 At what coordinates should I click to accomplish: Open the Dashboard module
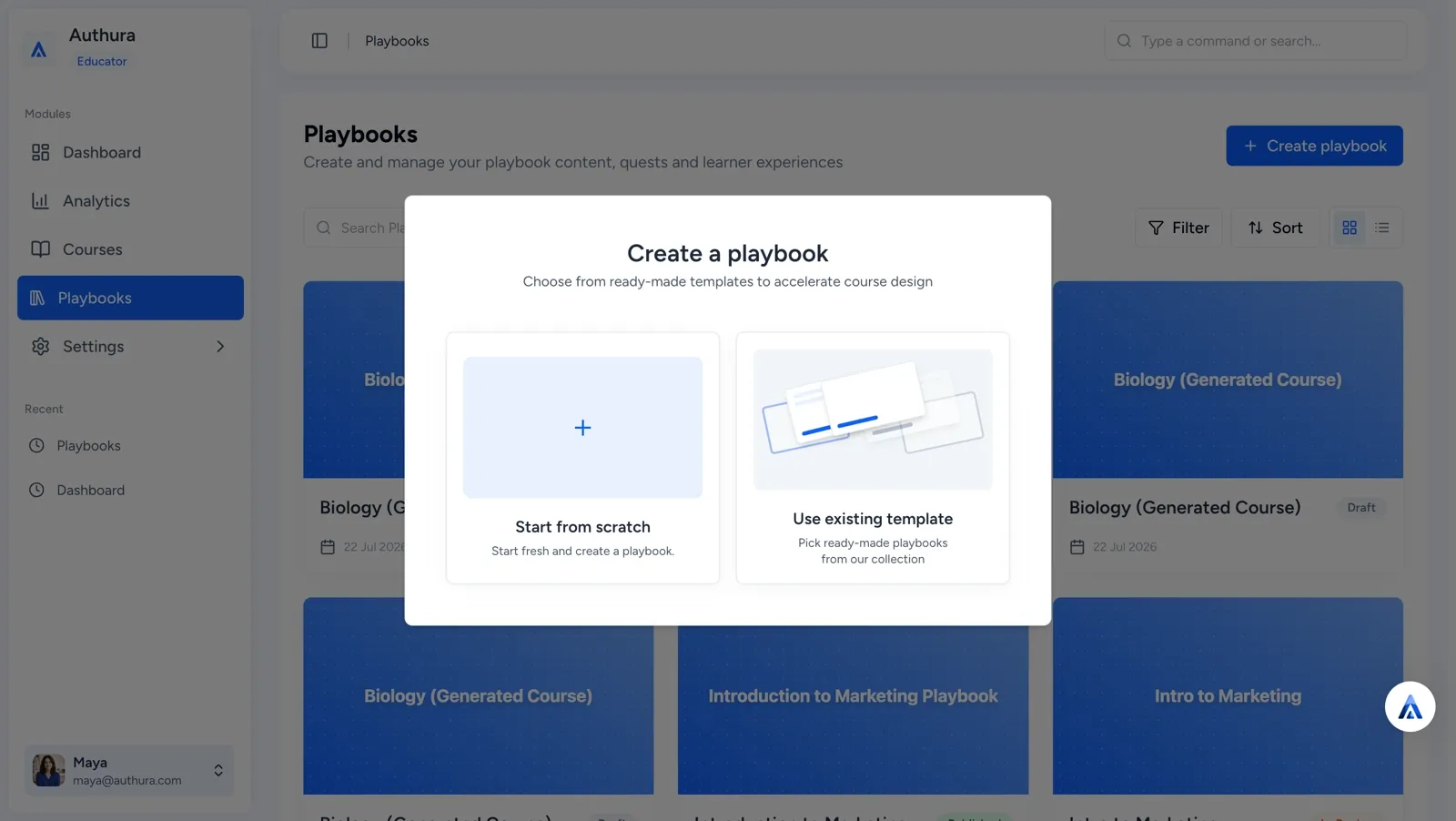(x=130, y=152)
